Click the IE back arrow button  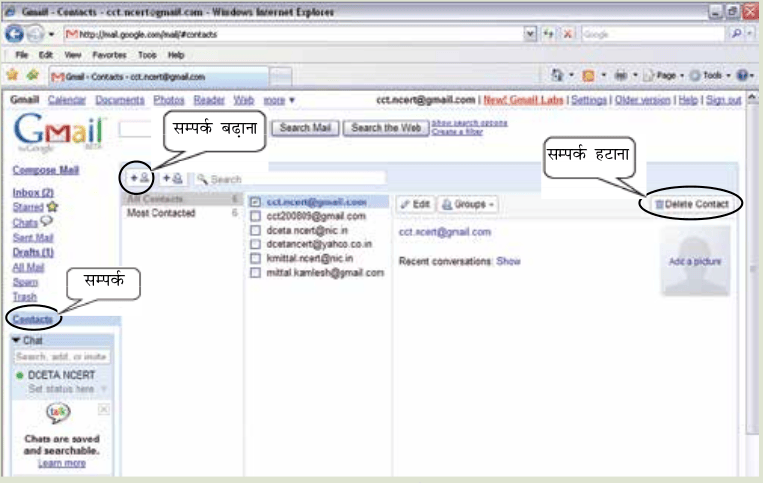14,34
